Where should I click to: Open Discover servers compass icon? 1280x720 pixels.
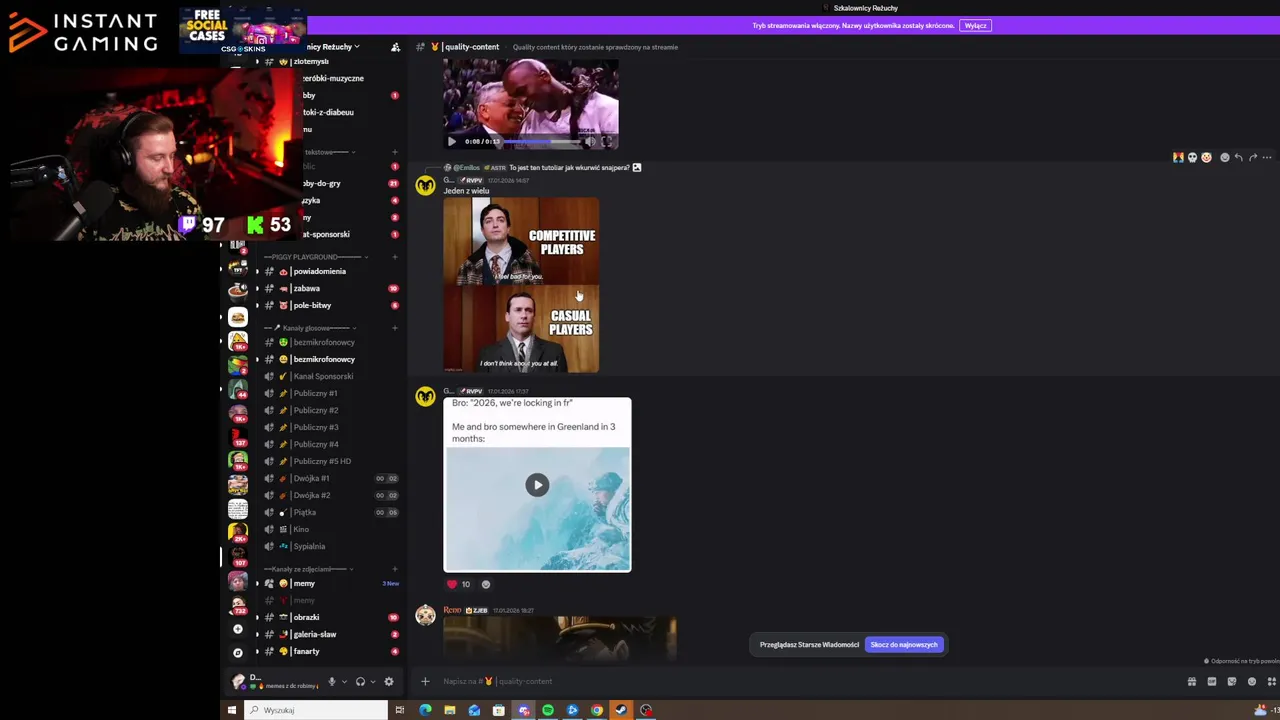pos(238,652)
